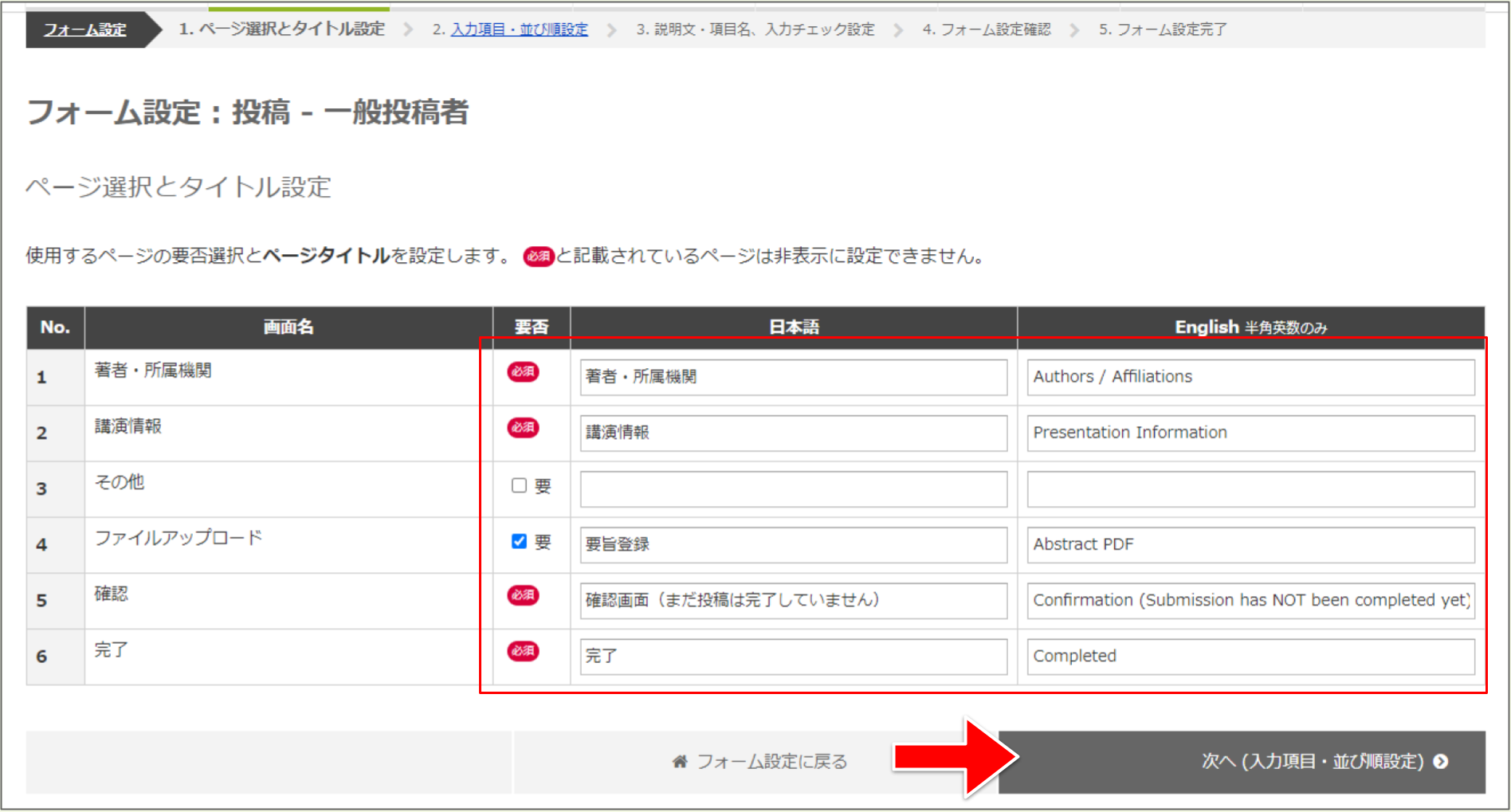1511x812 pixels.
Task: Click the 必須 badge beside 著者・所属機関
Action: click(x=522, y=371)
